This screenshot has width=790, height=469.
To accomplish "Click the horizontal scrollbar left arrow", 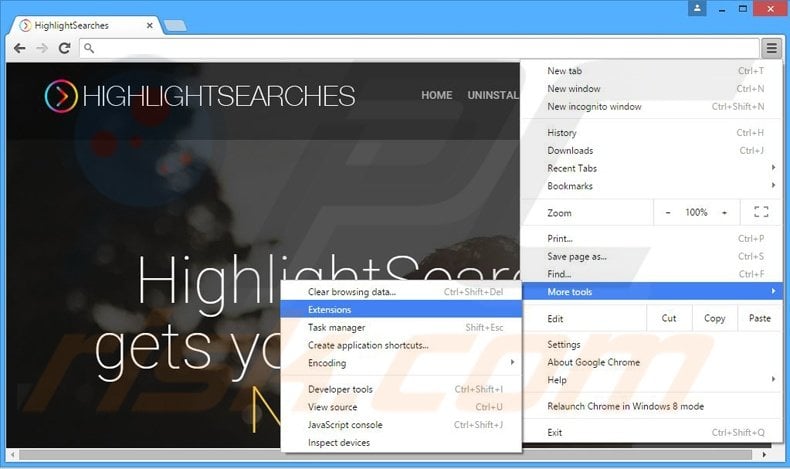I will tap(13, 454).
